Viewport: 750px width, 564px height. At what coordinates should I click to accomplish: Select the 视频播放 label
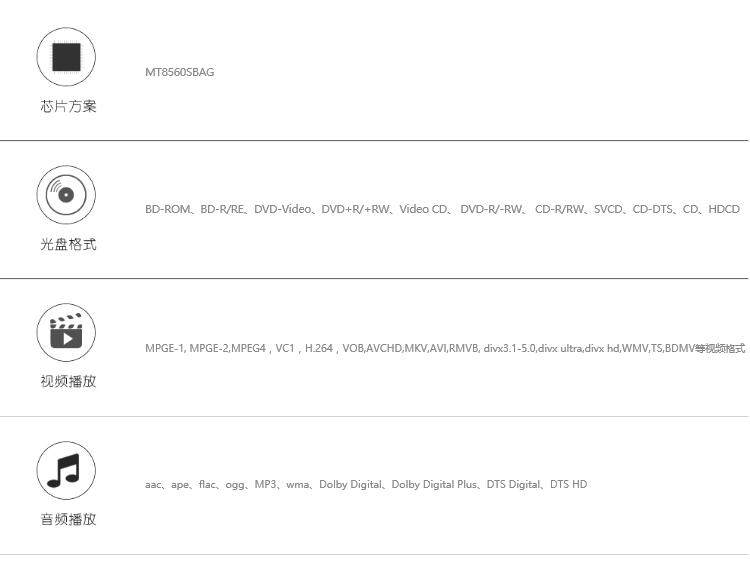click(x=68, y=381)
